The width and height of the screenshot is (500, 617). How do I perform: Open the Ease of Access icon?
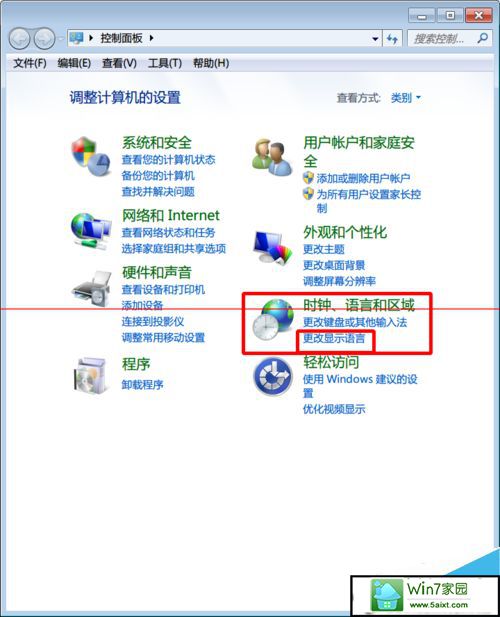point(273,377)
